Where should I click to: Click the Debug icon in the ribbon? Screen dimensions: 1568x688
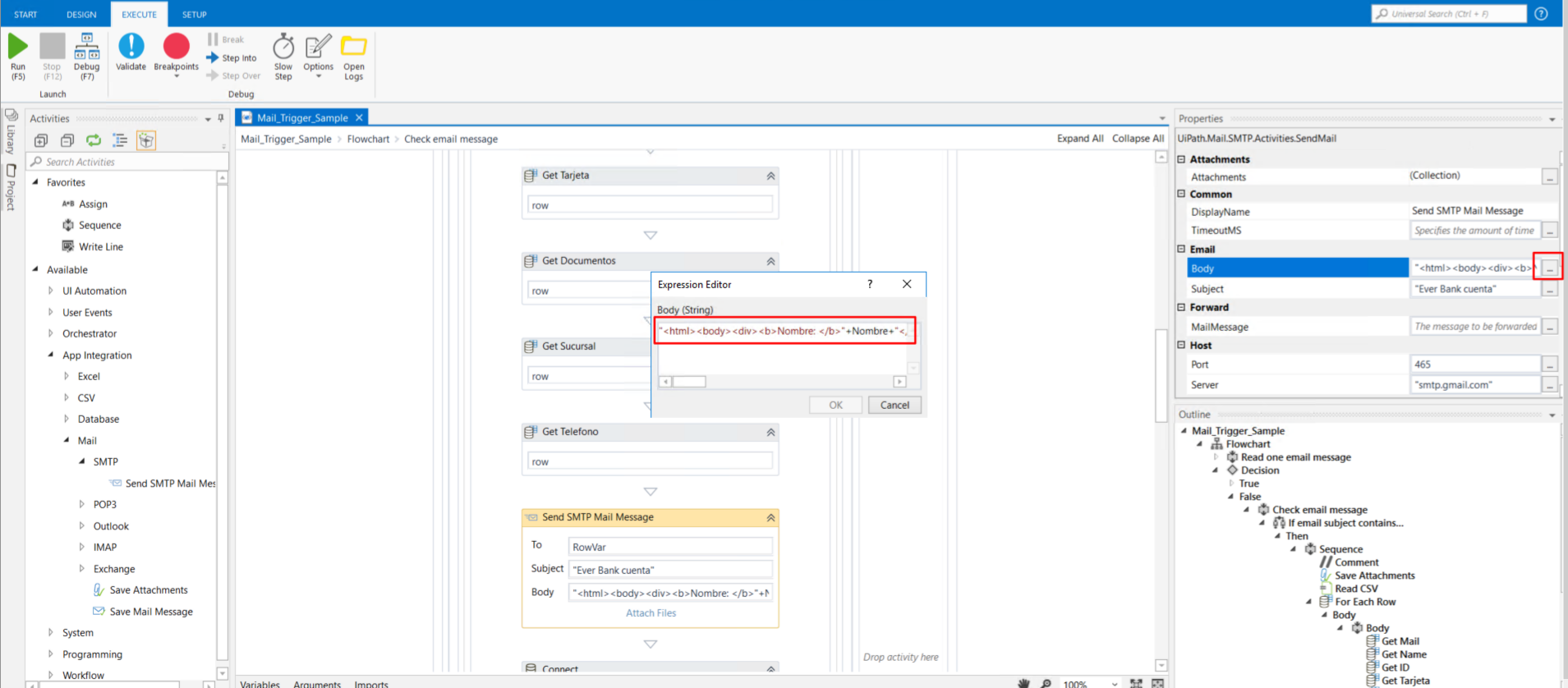[x=86, y=47]
